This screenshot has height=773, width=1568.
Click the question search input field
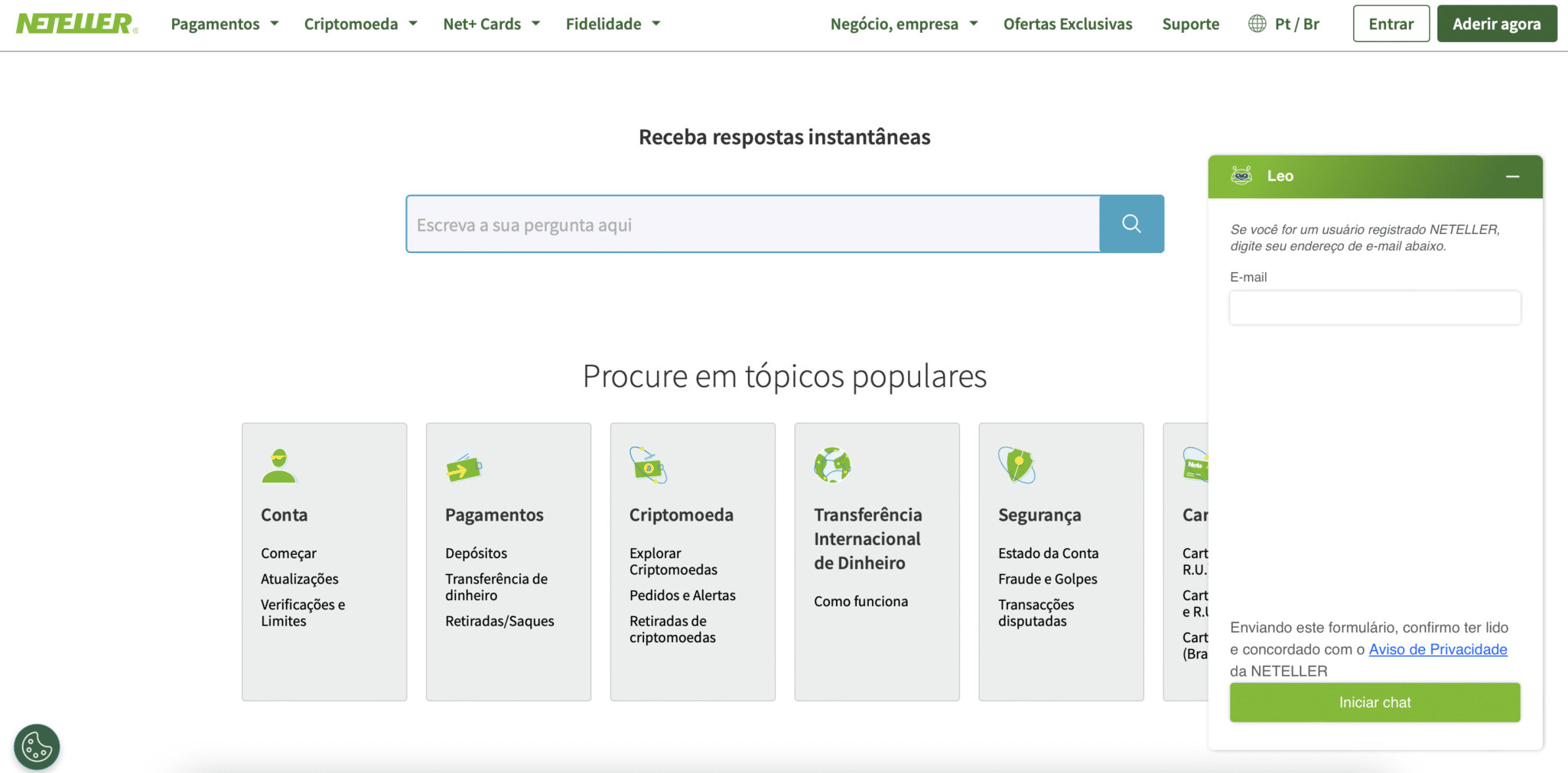tap(753, 224)
